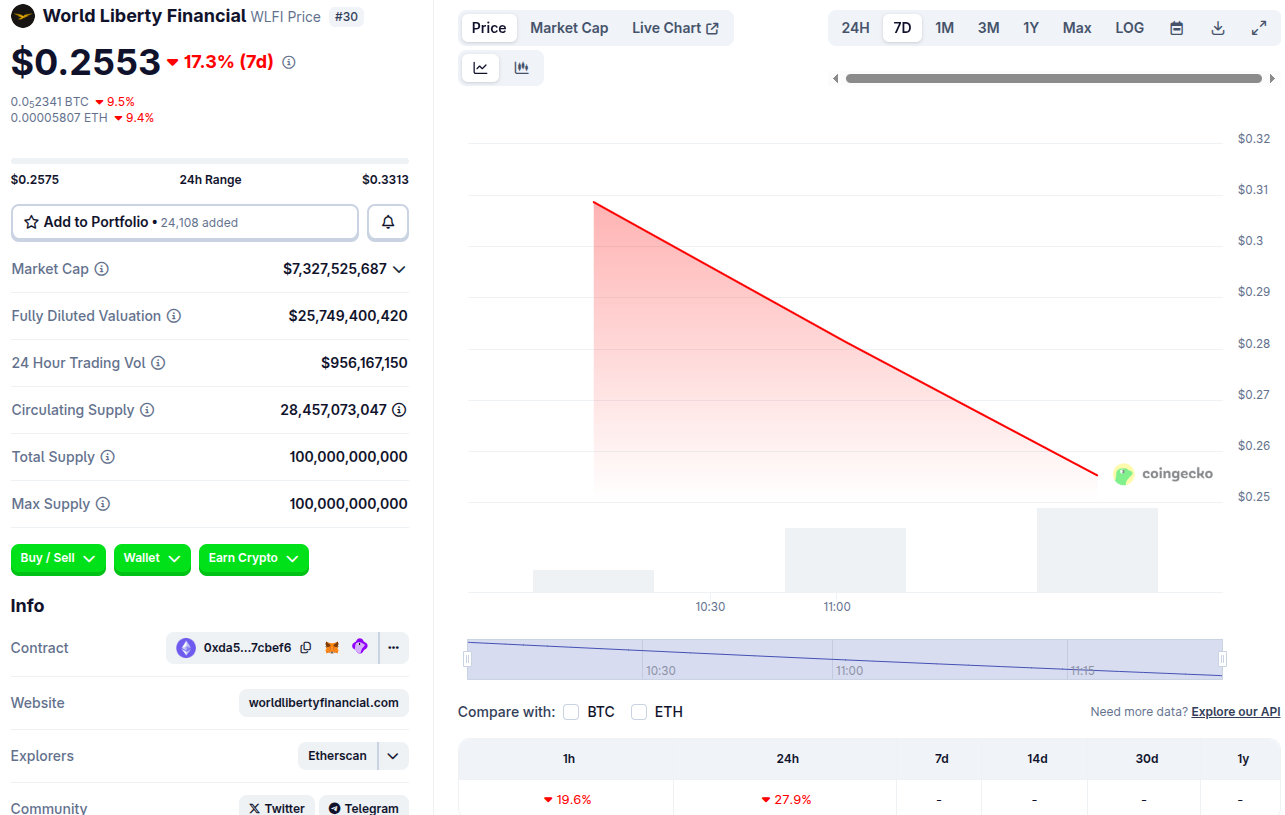1285x815 pixels.
Task: Switch to the Market Cap tab
Action: point(569,28)
